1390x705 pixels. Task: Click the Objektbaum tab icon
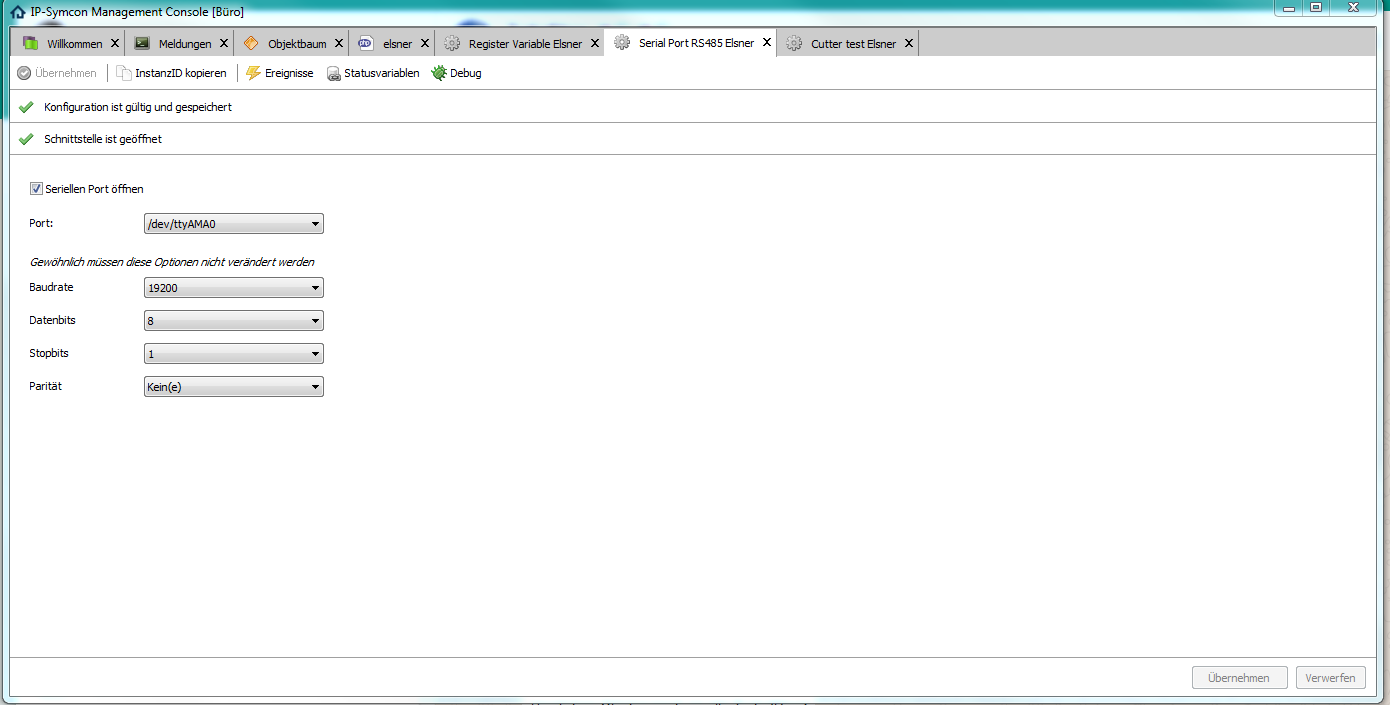(251, 43)
